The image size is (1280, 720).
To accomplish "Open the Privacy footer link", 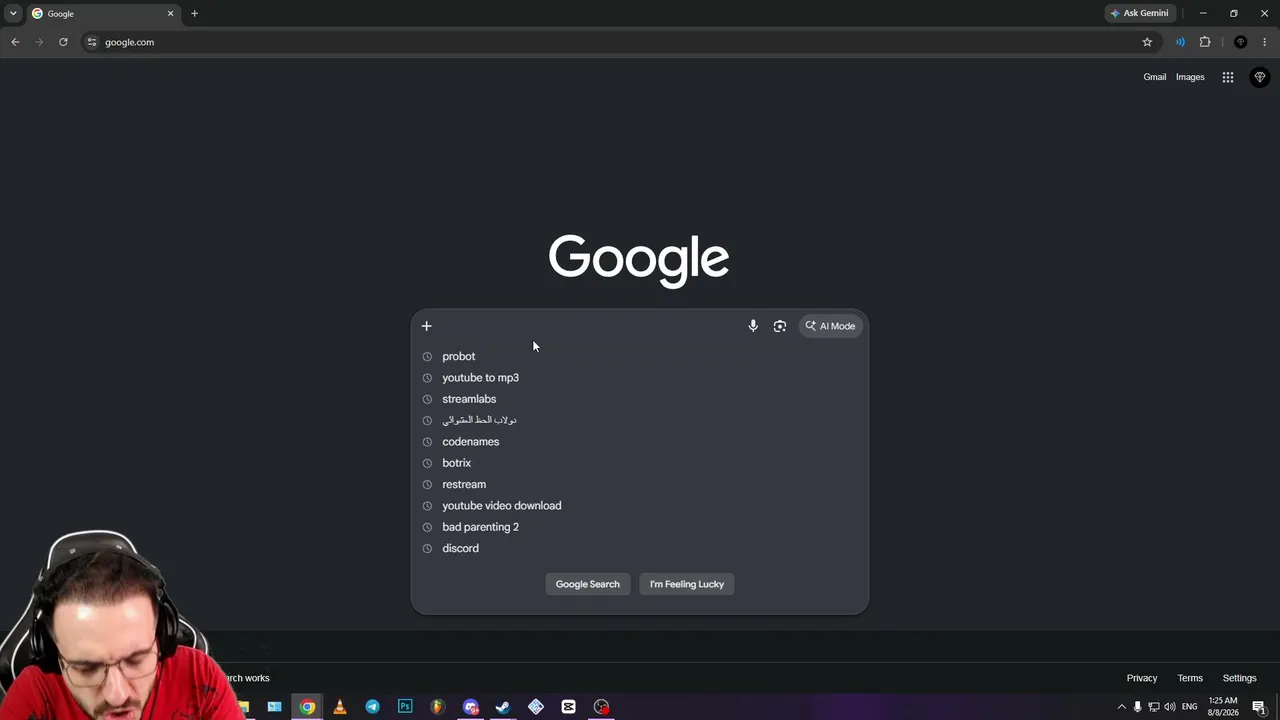I will point(1142,678).
